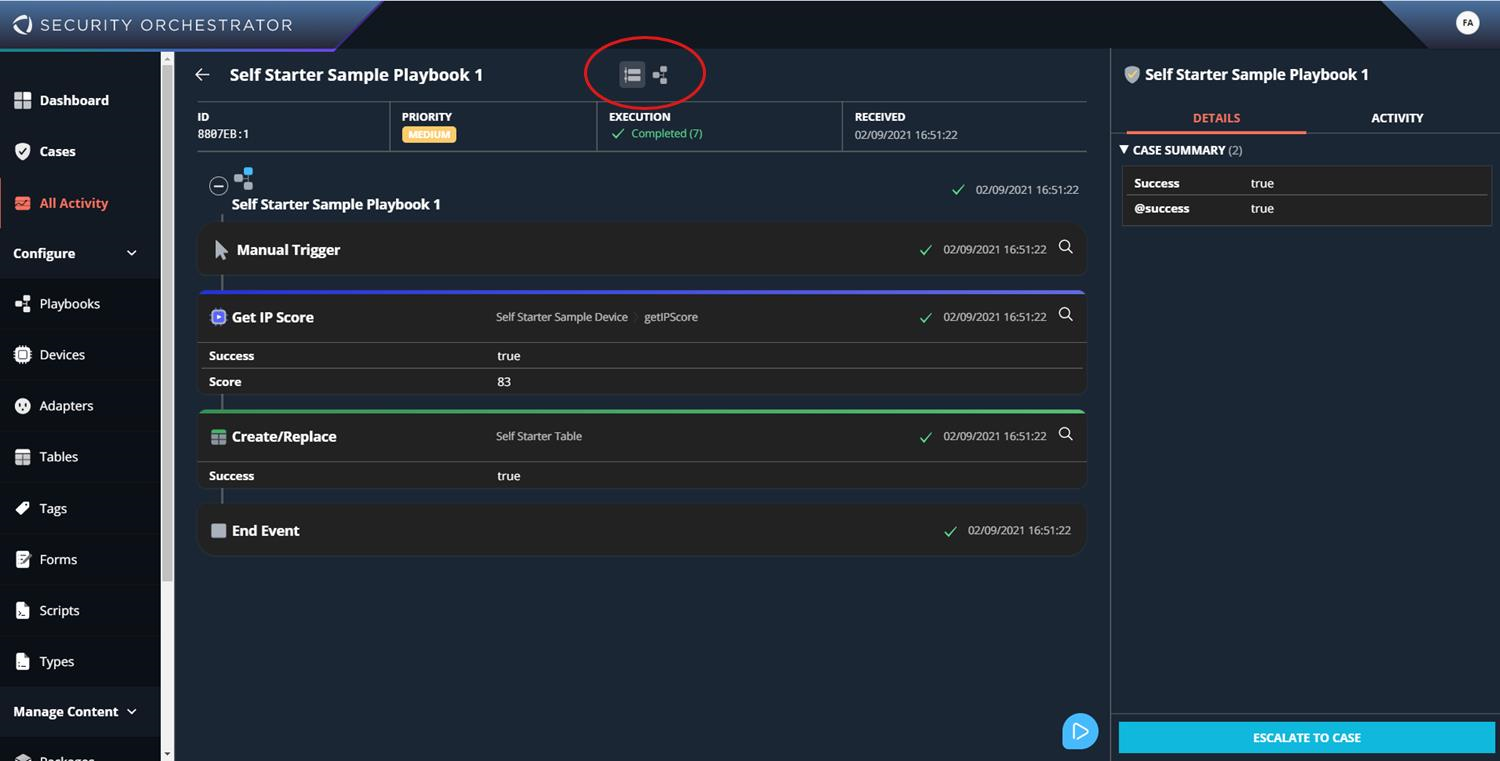Click the Get IP Score action icon
Screen dimensions: 1500x761
[x=218, y=317]
